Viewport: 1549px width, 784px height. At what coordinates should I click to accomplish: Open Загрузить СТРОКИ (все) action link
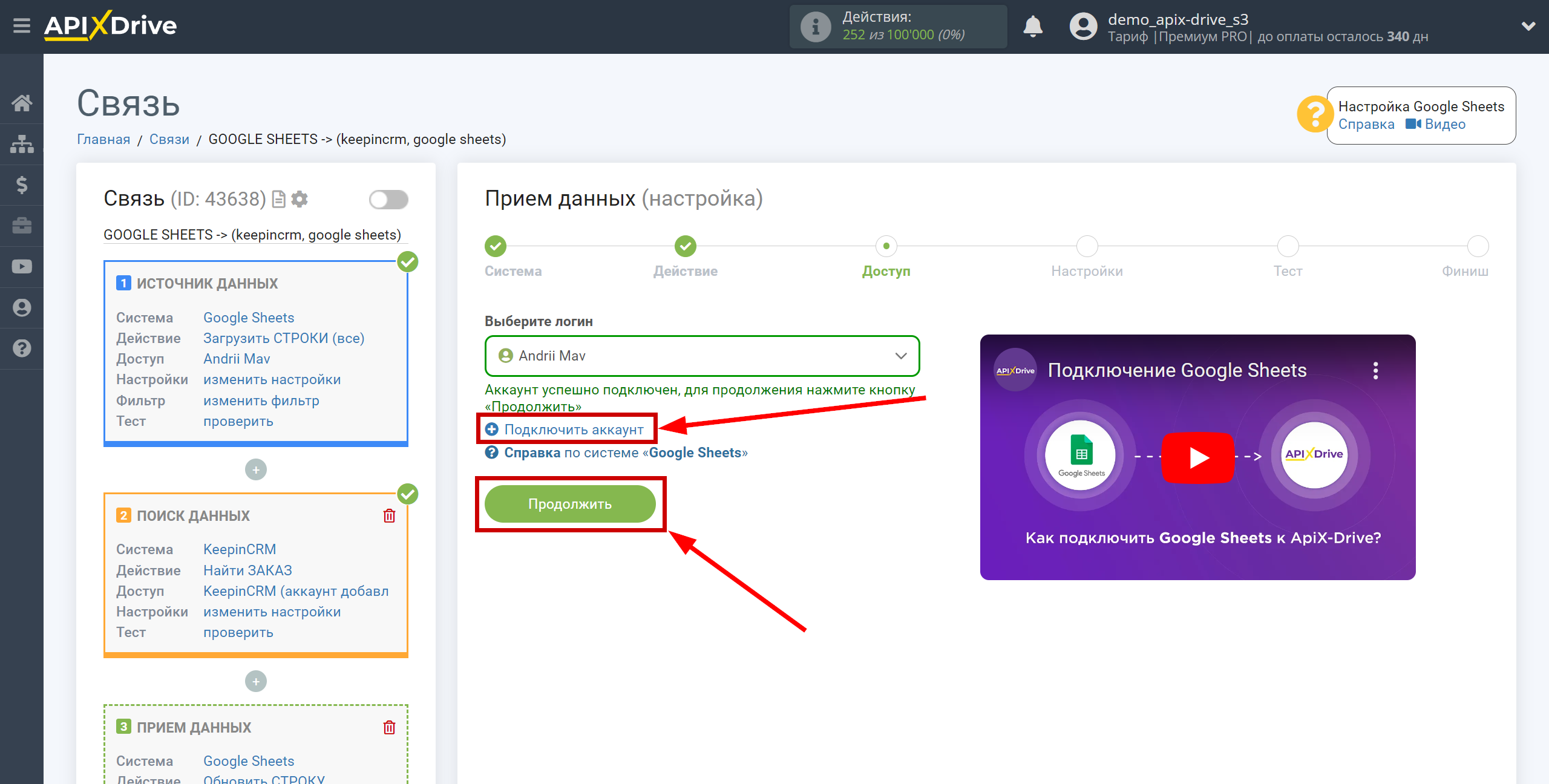(284, 338)
